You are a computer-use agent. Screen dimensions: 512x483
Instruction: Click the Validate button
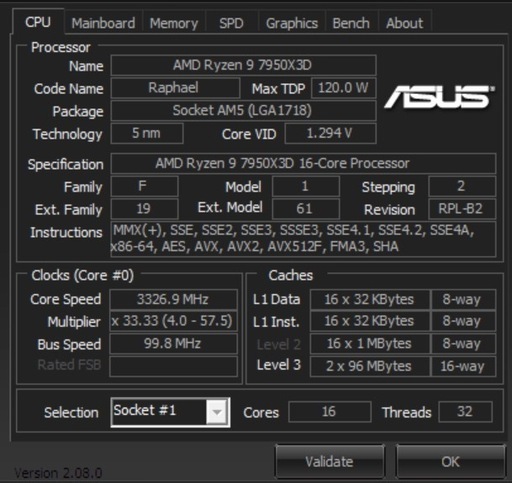click(x=329, y=461)
